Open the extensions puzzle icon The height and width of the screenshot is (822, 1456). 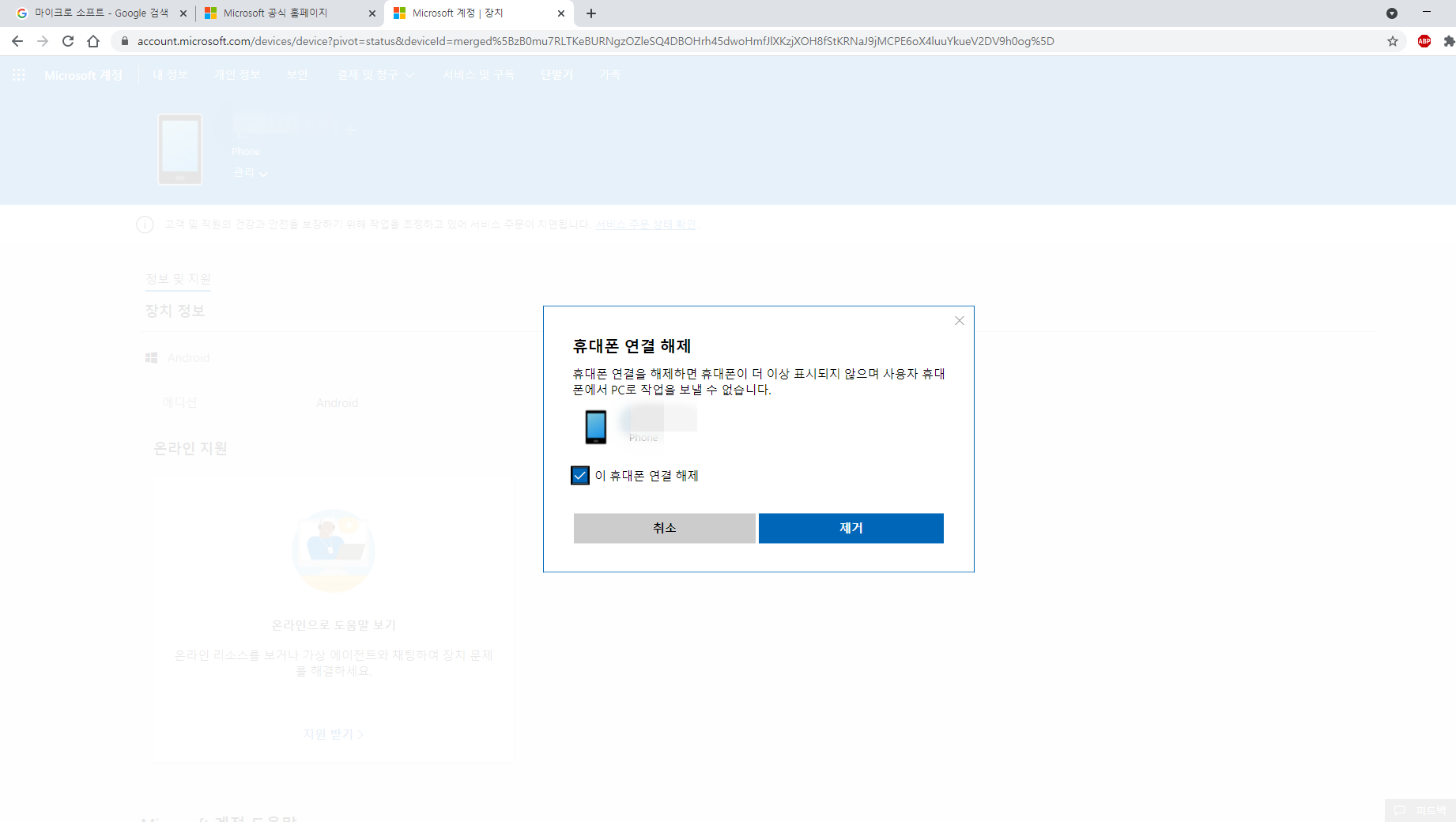[x=1448, y=41]
